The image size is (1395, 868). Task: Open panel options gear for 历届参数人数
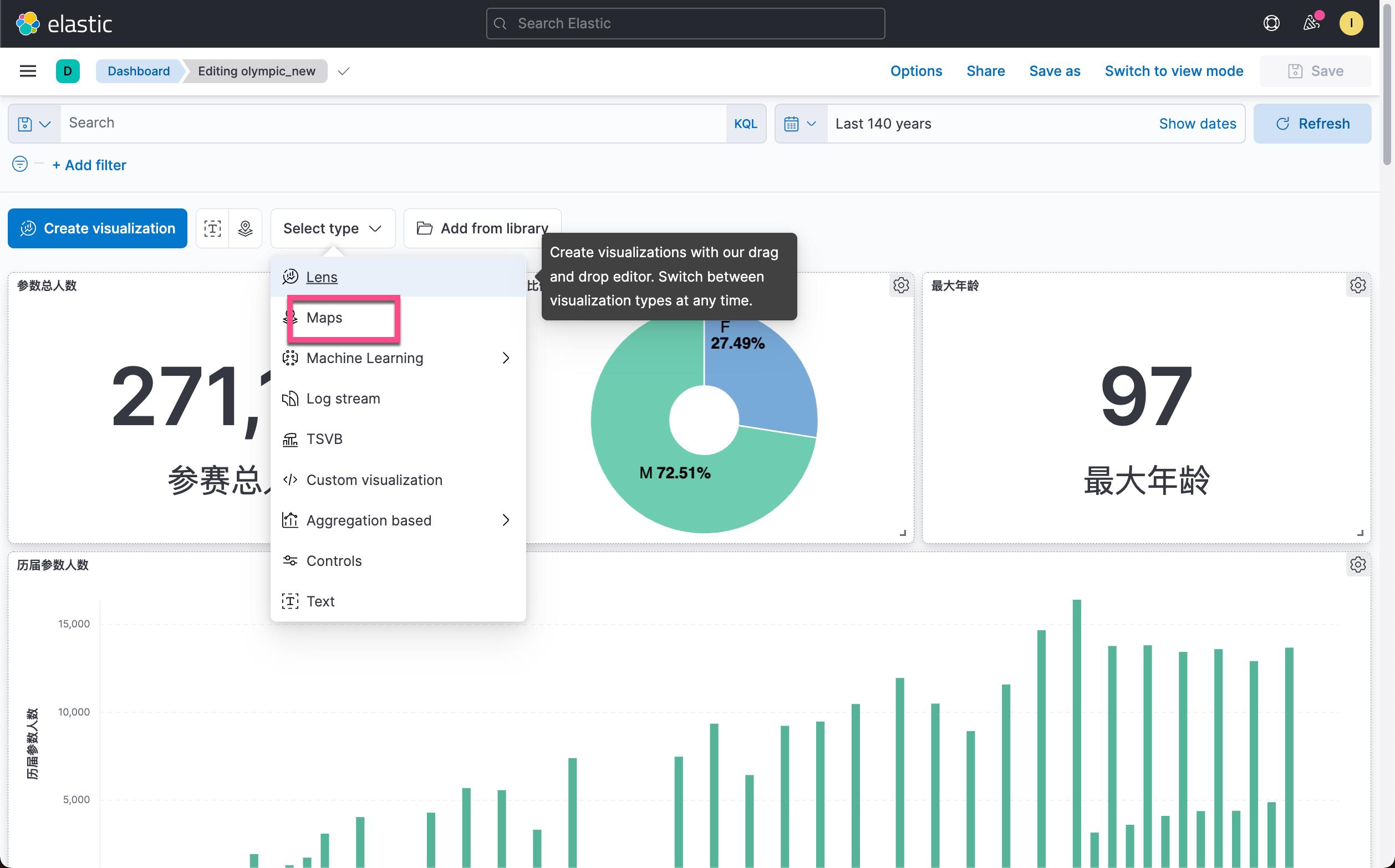tap(1358, 564)
